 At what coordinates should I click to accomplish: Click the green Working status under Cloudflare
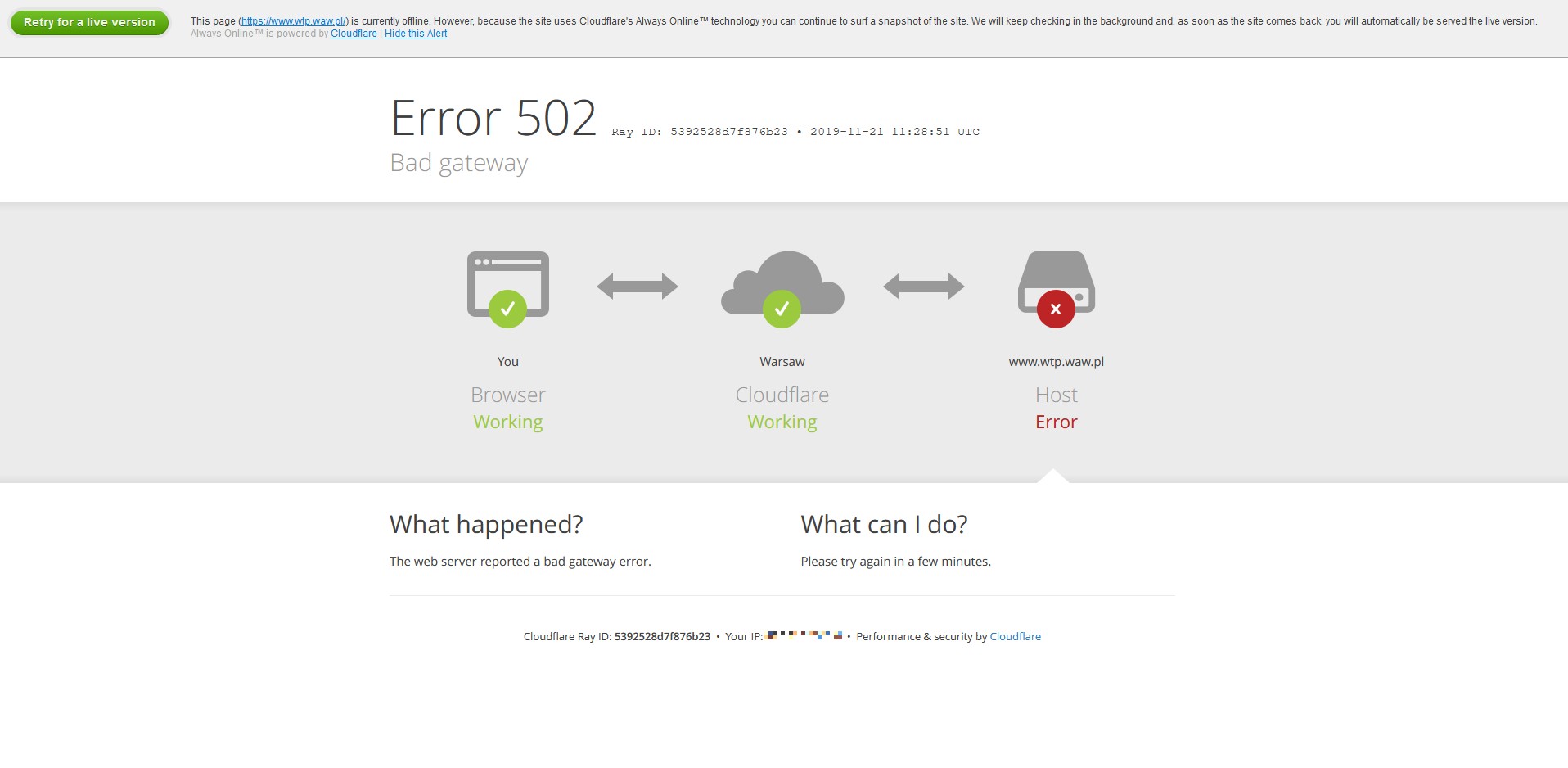click(782, 422)
